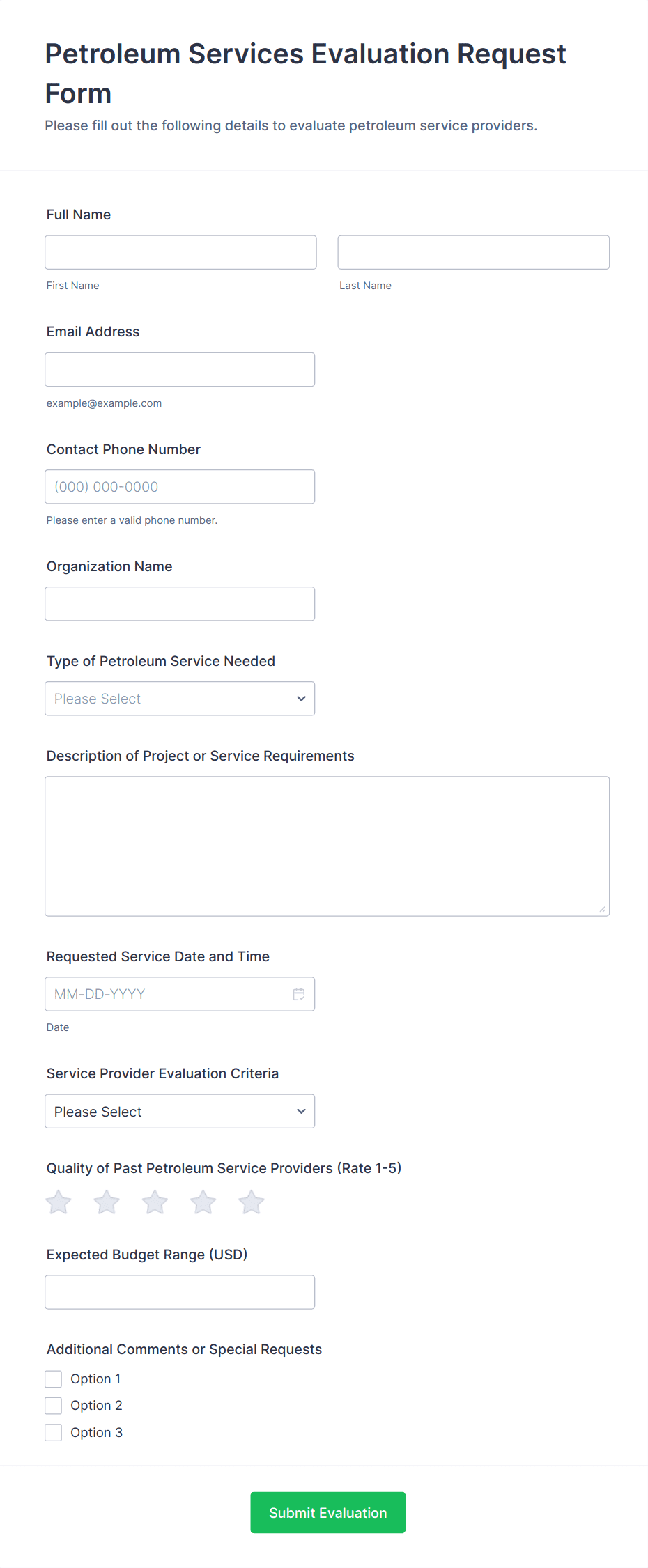The height and width of the screenshot is (1568, 648).
Task: Select the Email Address text box
Action: (180, 370)
